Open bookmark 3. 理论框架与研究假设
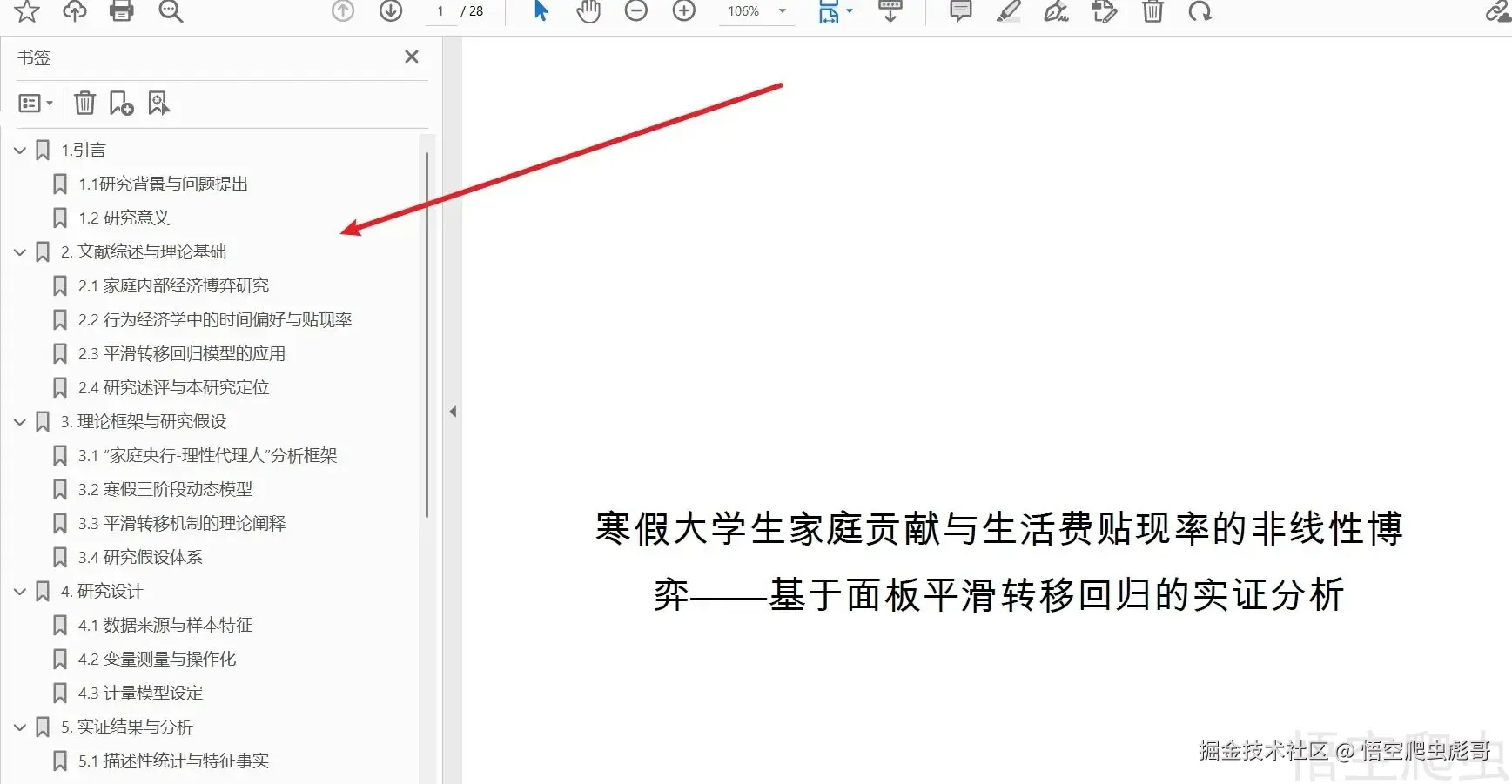Image resolution: width=1512 pixels, height=784 pixels. pos(144,422)
